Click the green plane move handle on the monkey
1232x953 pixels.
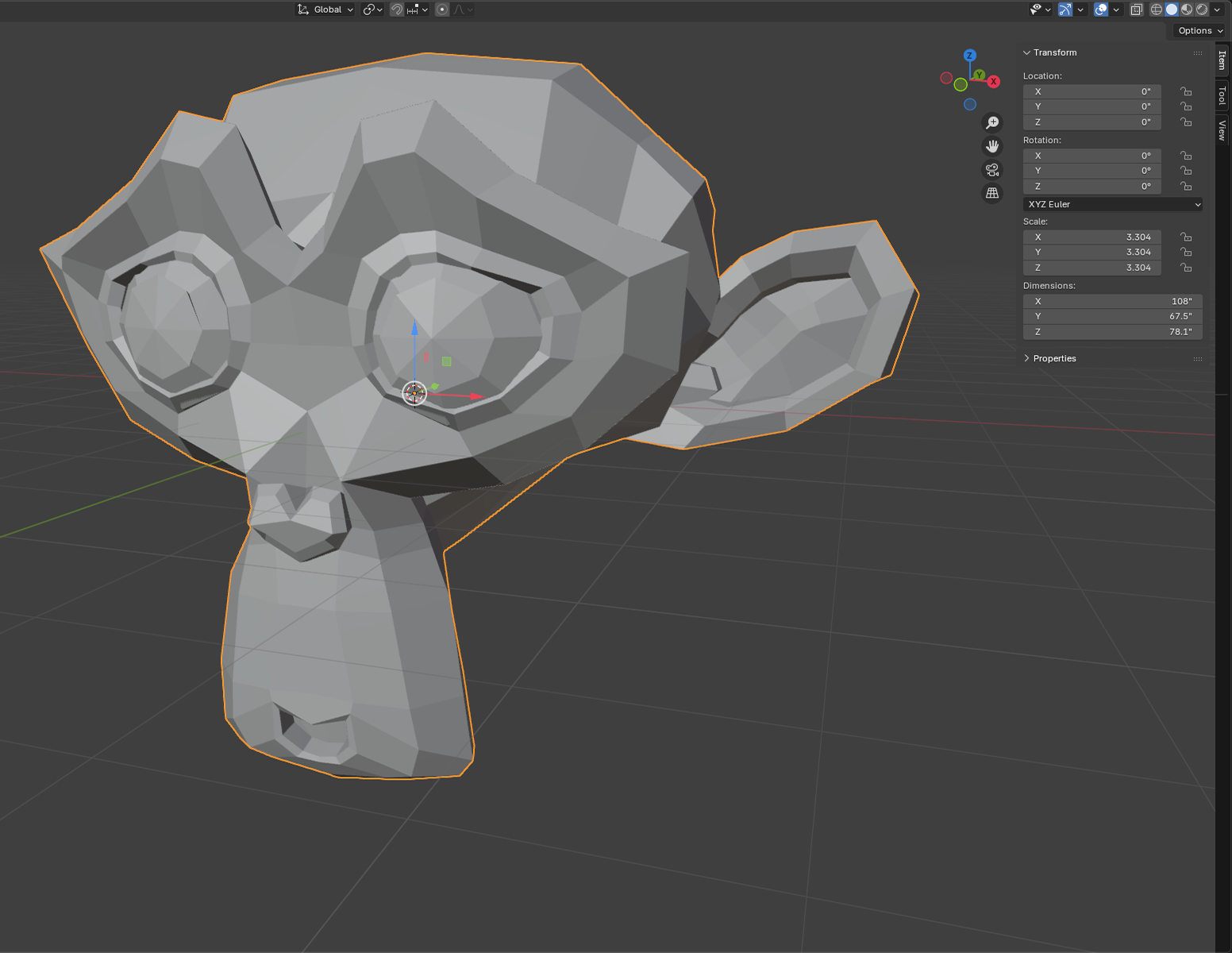pos(447,361)
